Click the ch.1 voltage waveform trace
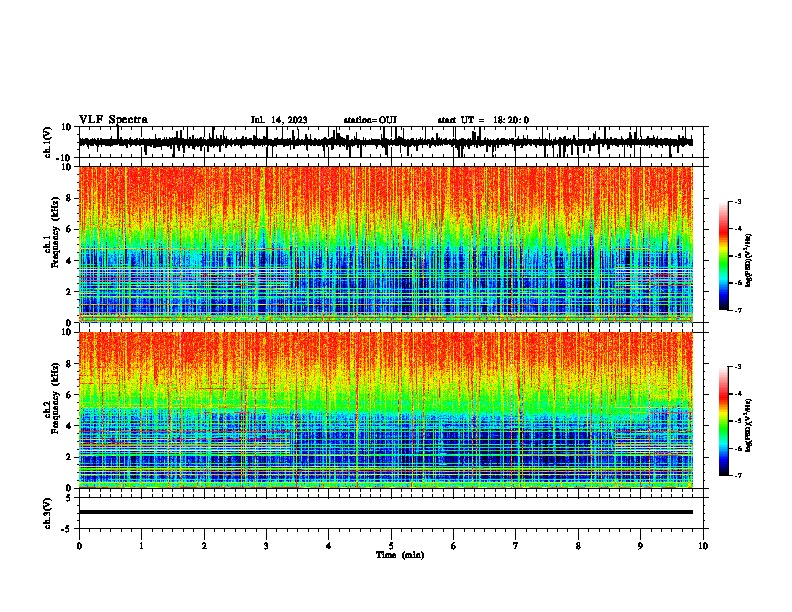The width and height of the screenshot is (792, 612). [385, 142]
